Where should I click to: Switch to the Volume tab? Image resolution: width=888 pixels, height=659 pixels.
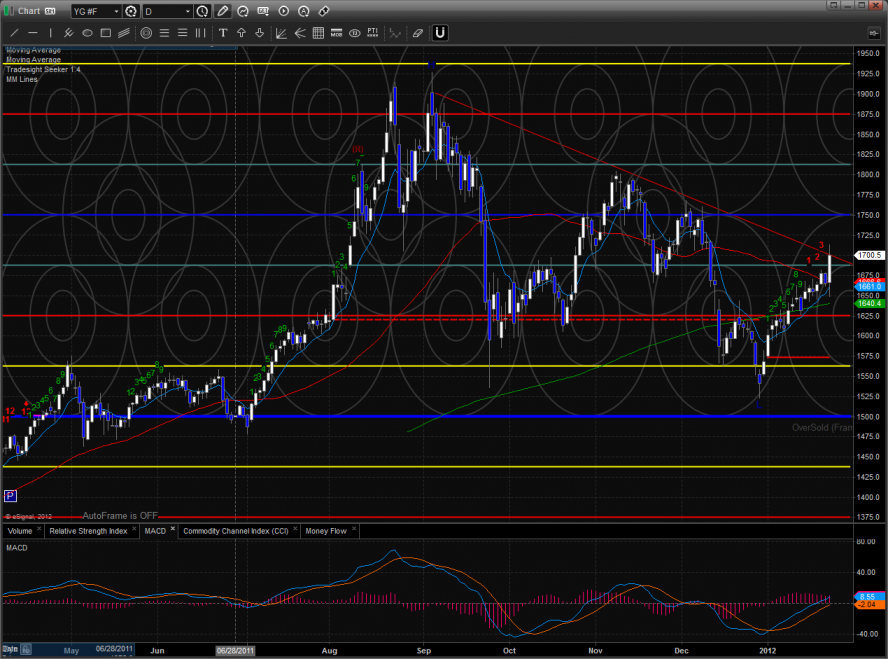[x=20, y=531]
